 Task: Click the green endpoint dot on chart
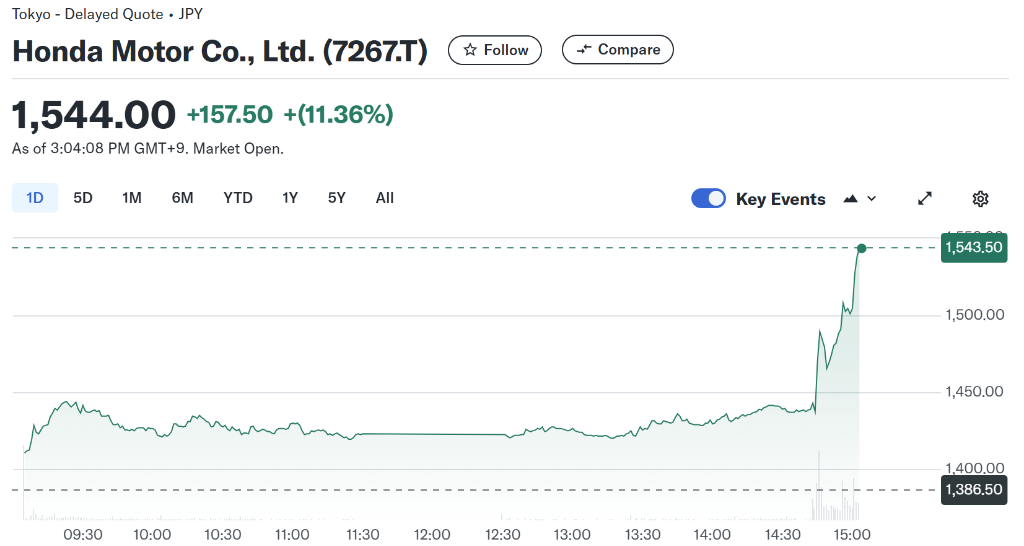[x=861, y=247]
